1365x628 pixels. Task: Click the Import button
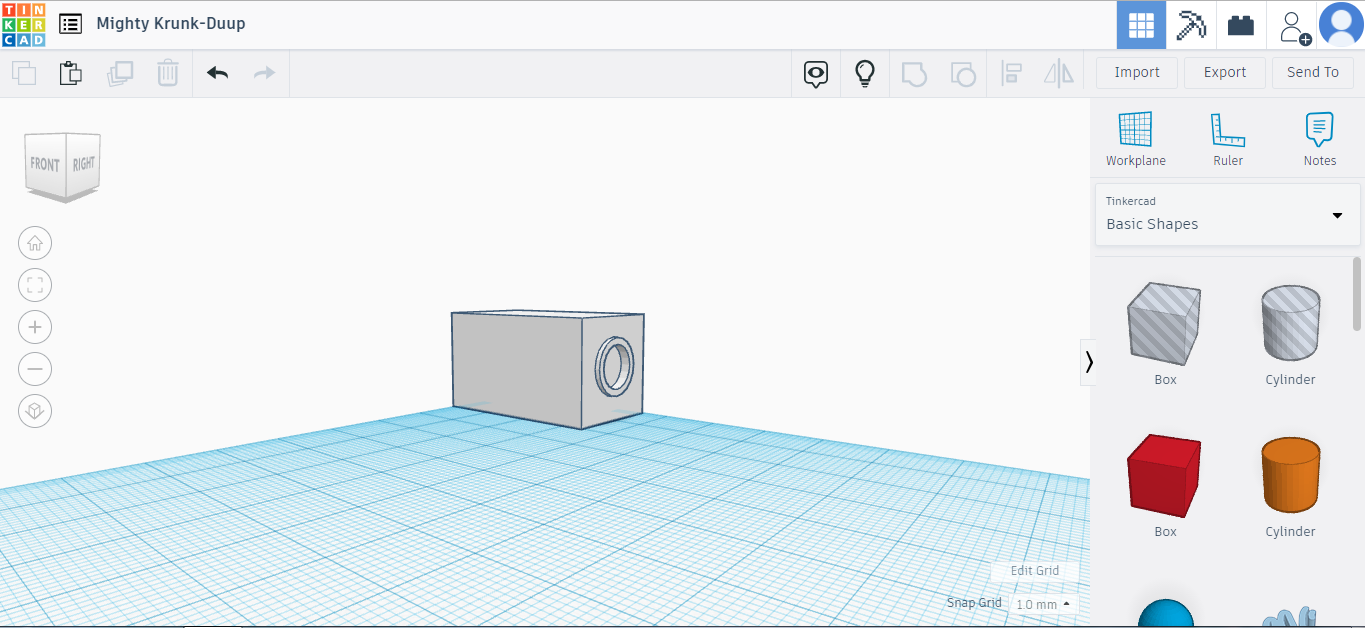coord(1137,72)
